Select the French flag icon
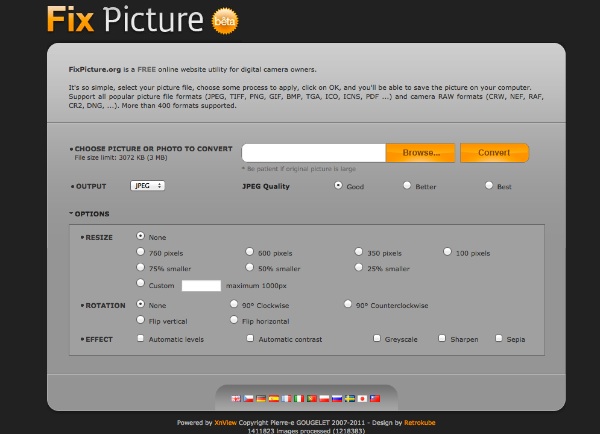The height and width of the screenshot is (434, 600). [x=286, y=398]
